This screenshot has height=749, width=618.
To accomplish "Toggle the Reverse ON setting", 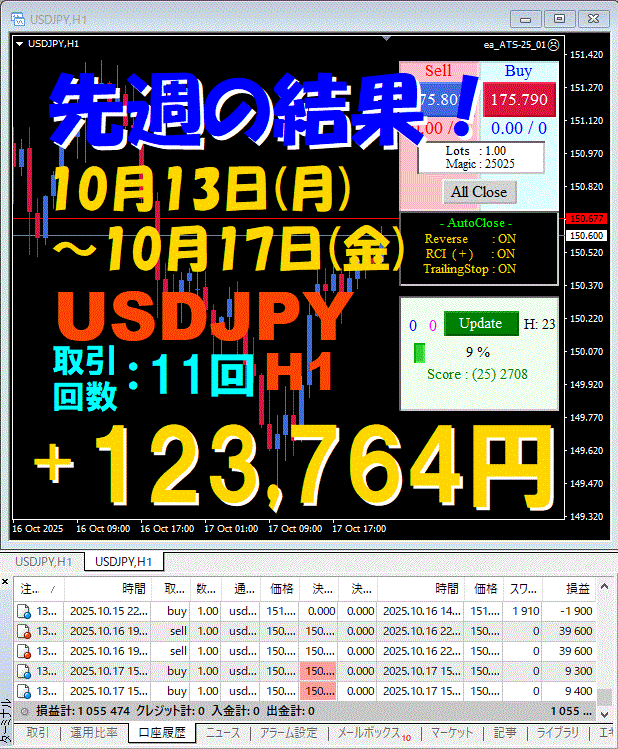I will [470, 239].
